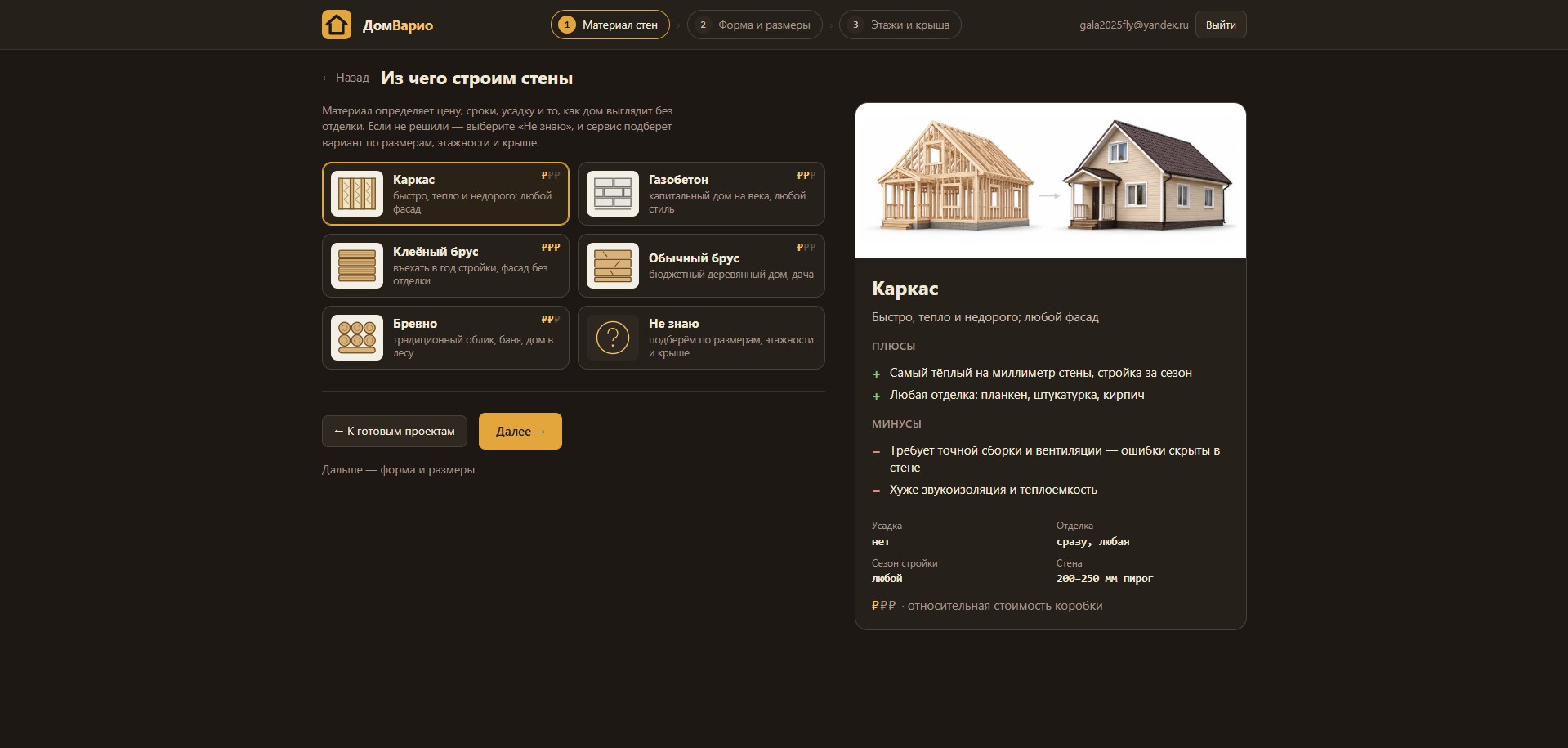Click the frame house preview image
Screen dimensions: 1568x748
tap(1051, 181)
